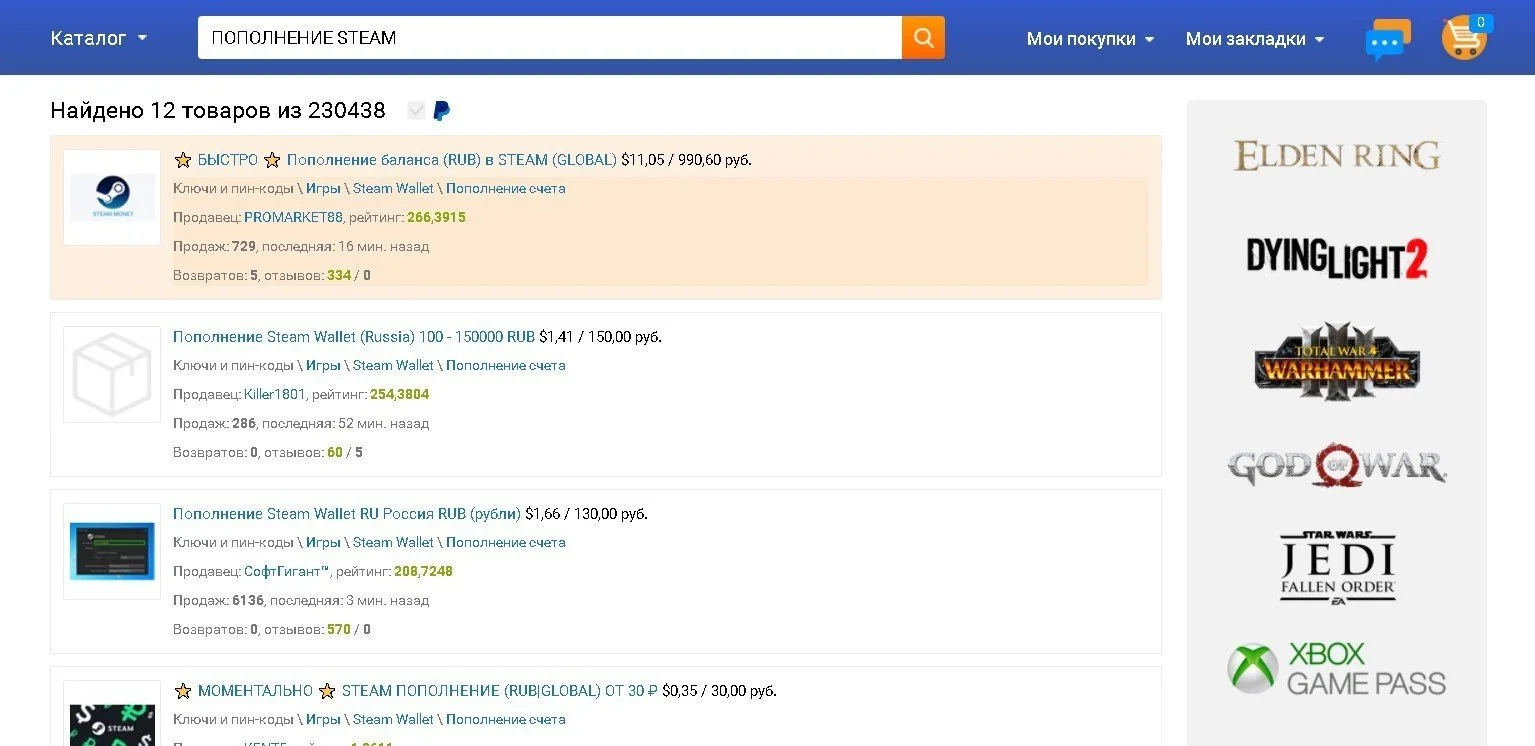The width and height of the screenshot is (1535, 746).
Task: Click rating value 254,3804
Action: (400, 394)
